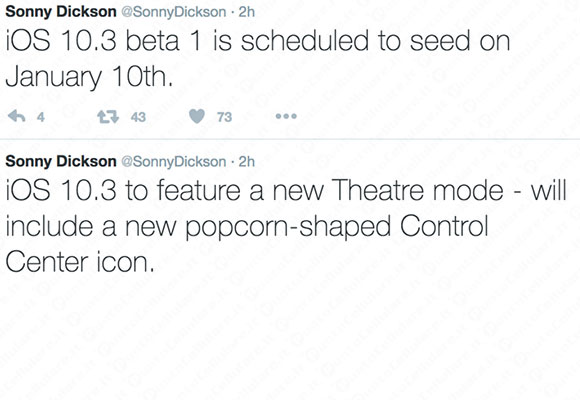Open the @SonnyDickson handle on the second tweet
This screenshot has height=400, width=580.
(x=174, y=162)
